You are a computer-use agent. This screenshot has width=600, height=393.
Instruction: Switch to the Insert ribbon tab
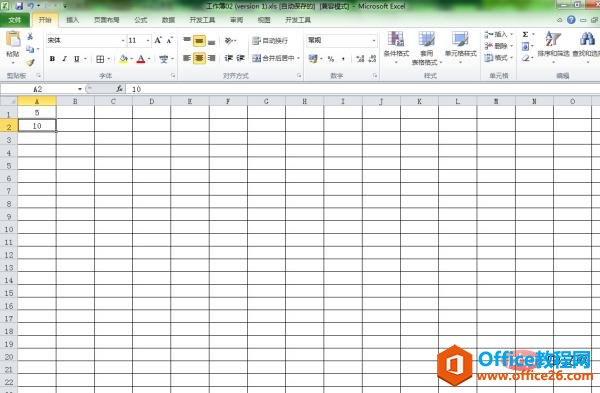click(72, 20)
